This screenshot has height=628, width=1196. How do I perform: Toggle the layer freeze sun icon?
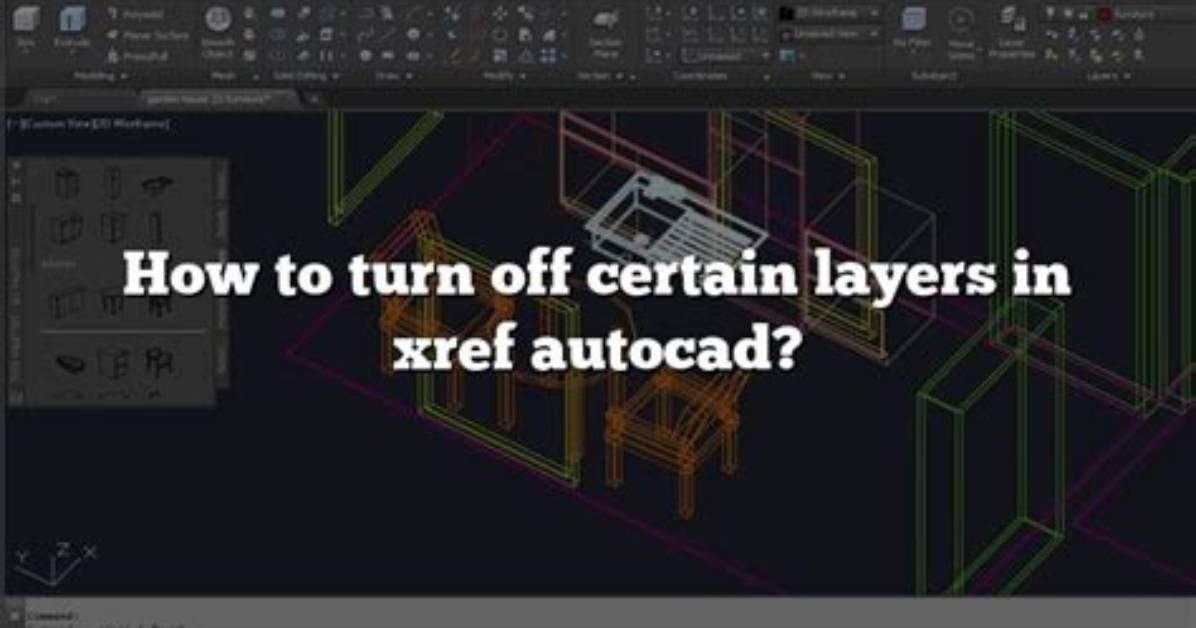coord(1067,14)
